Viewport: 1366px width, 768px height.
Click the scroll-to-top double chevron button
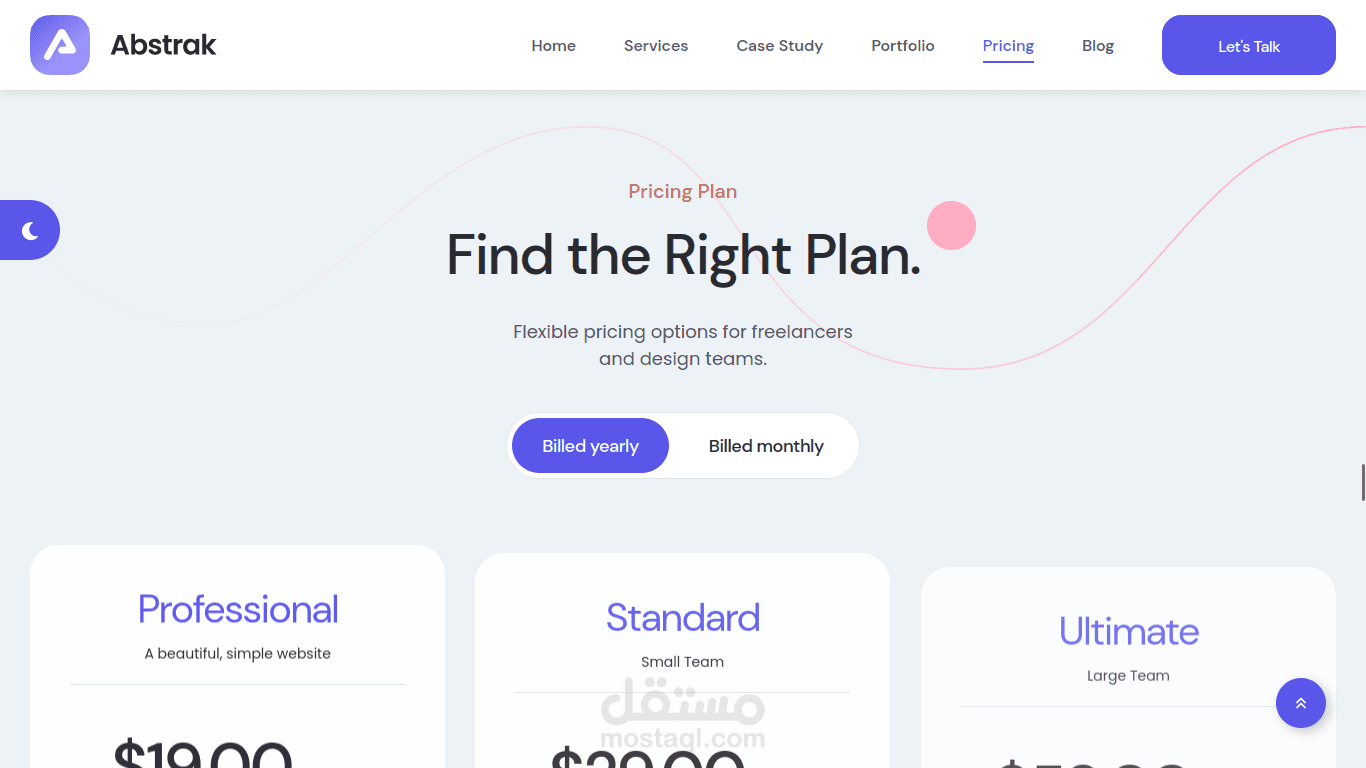click(1300, 703)
